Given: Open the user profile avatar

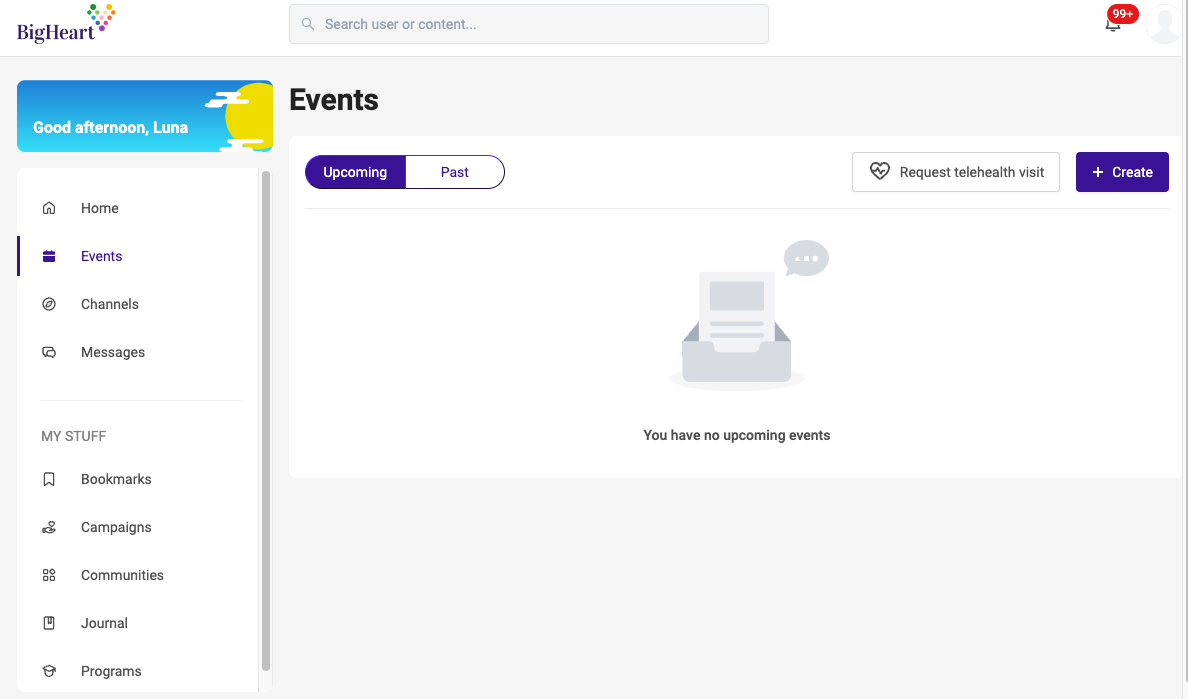Looking at the screenshot, I should tap(1163, 23).
